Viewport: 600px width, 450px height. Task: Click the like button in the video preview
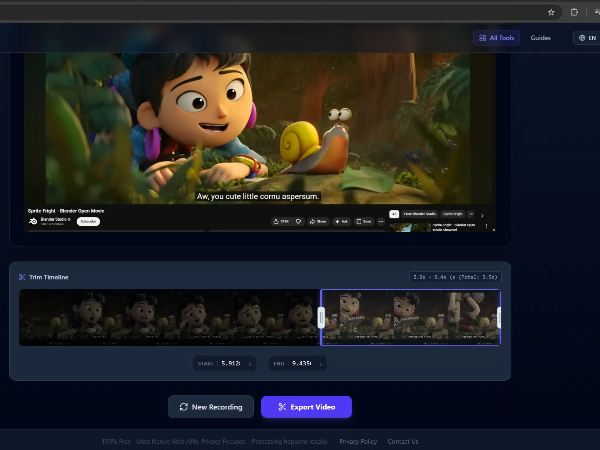(281, 222)
